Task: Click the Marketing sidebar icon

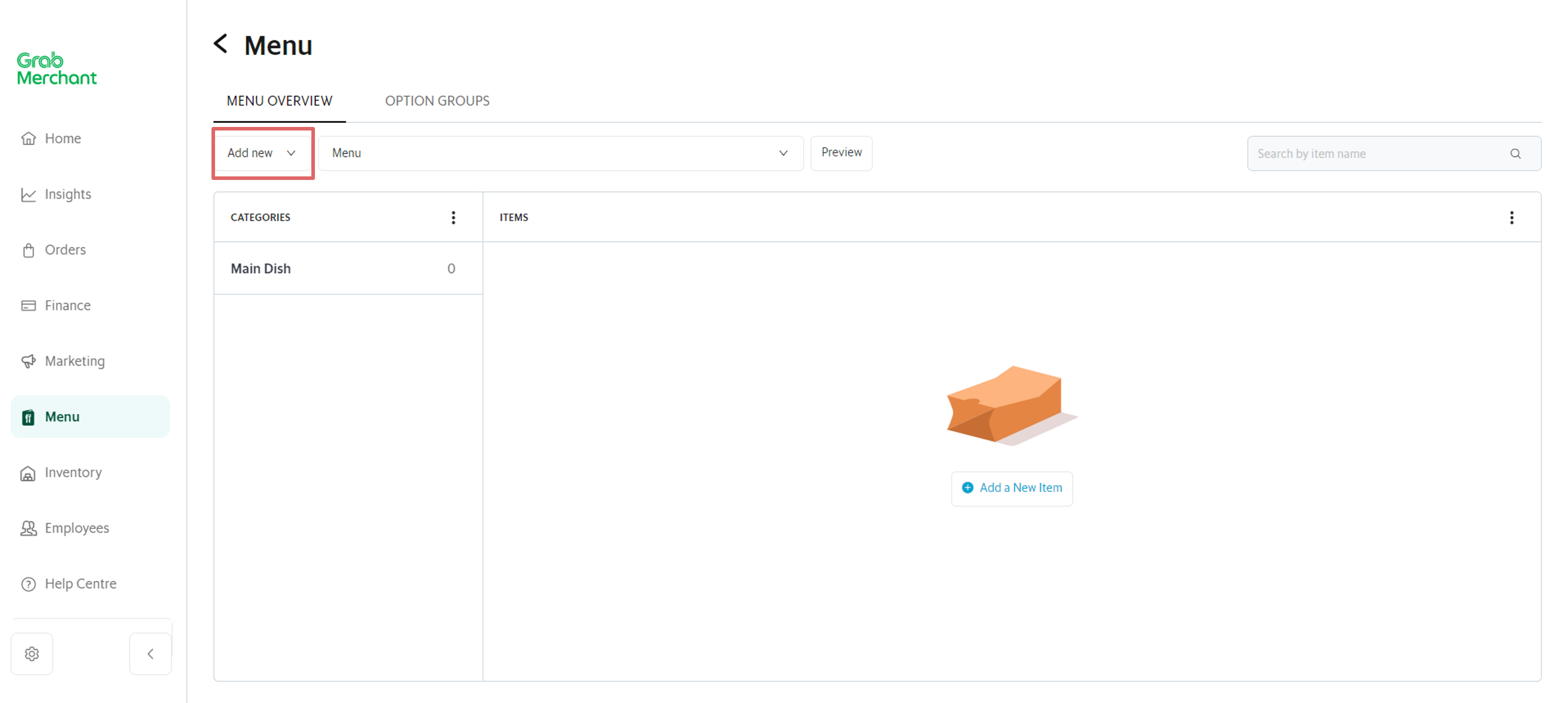Action: tap(29, 361)
